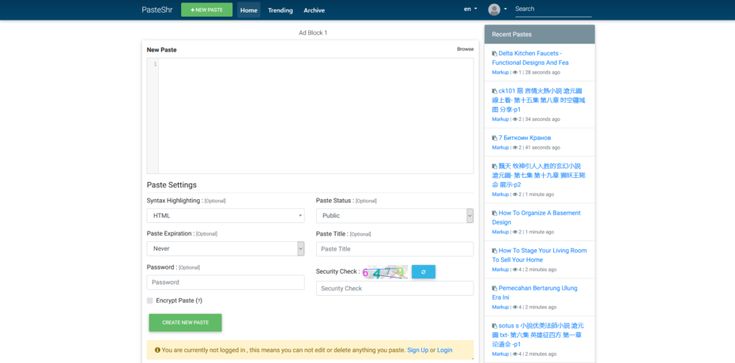Click the captcha refresh icon button
This screenshot has width=735, height=363.
tap(423, 272)
